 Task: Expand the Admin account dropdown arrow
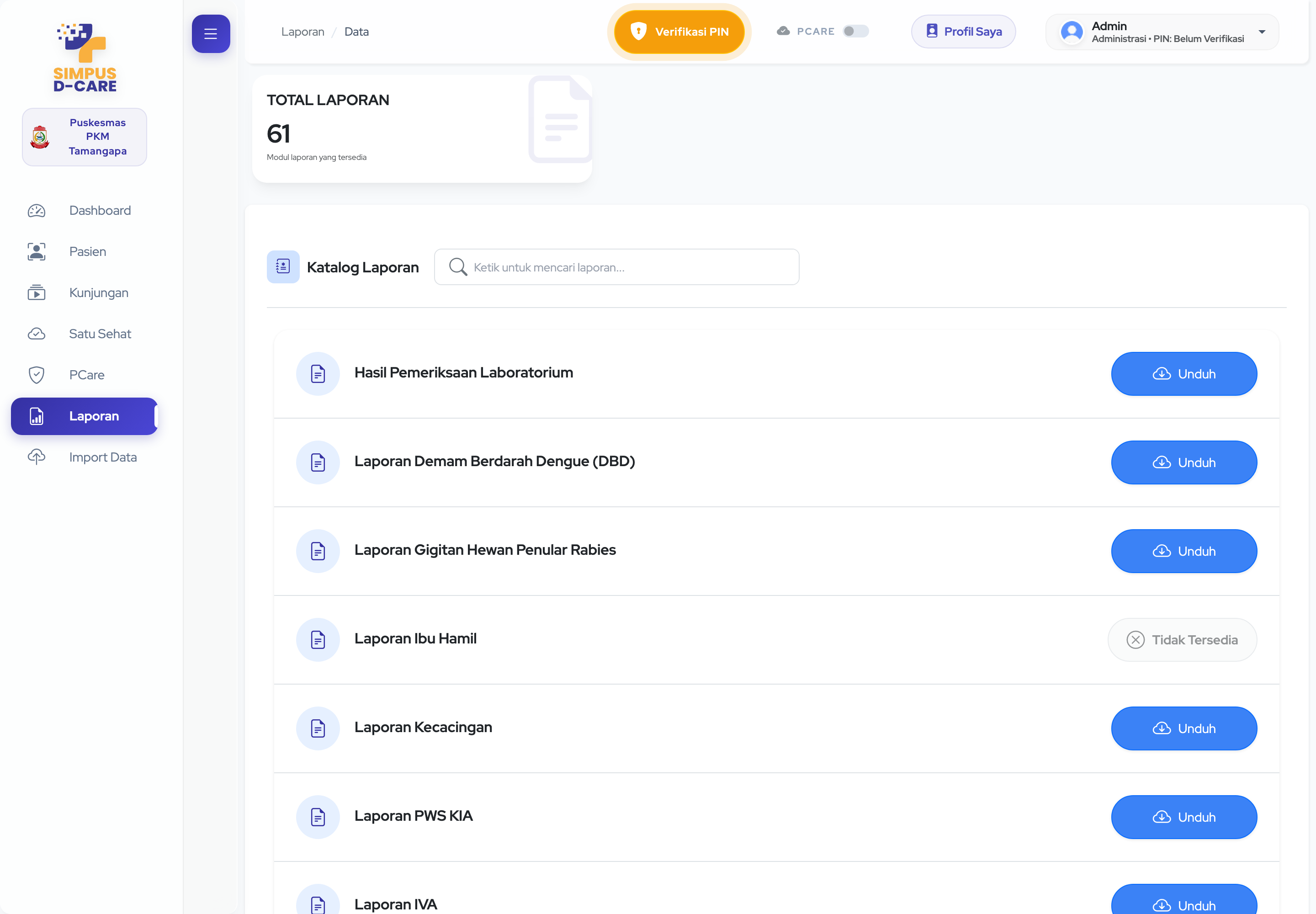pos(1262,32)
